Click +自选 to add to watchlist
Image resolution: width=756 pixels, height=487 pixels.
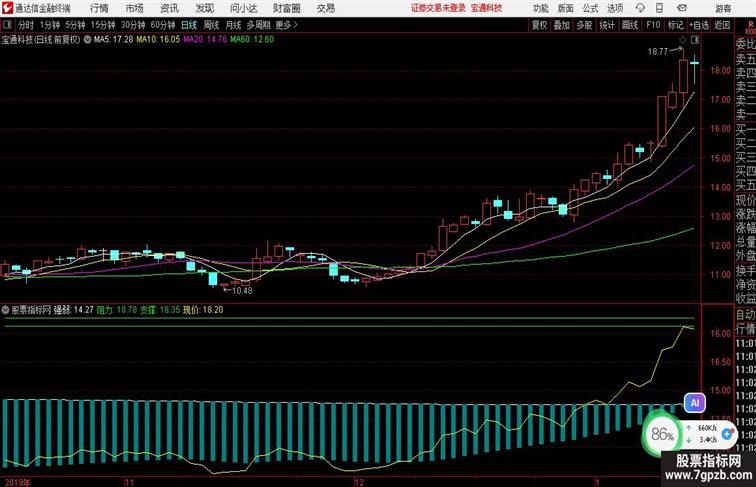click(x=699, y=25)
